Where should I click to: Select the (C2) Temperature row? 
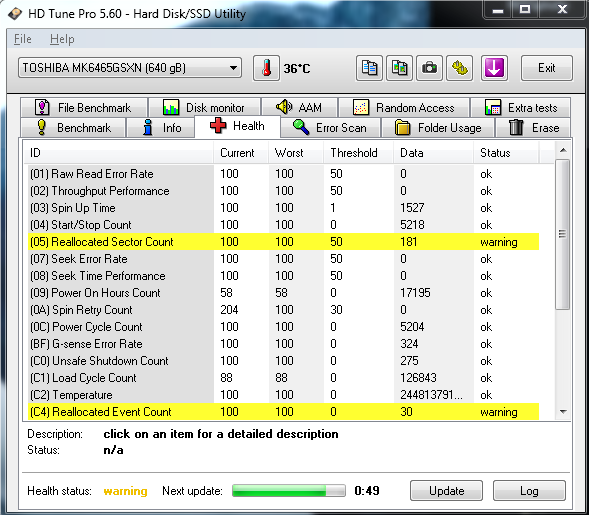tap(284, 395)
